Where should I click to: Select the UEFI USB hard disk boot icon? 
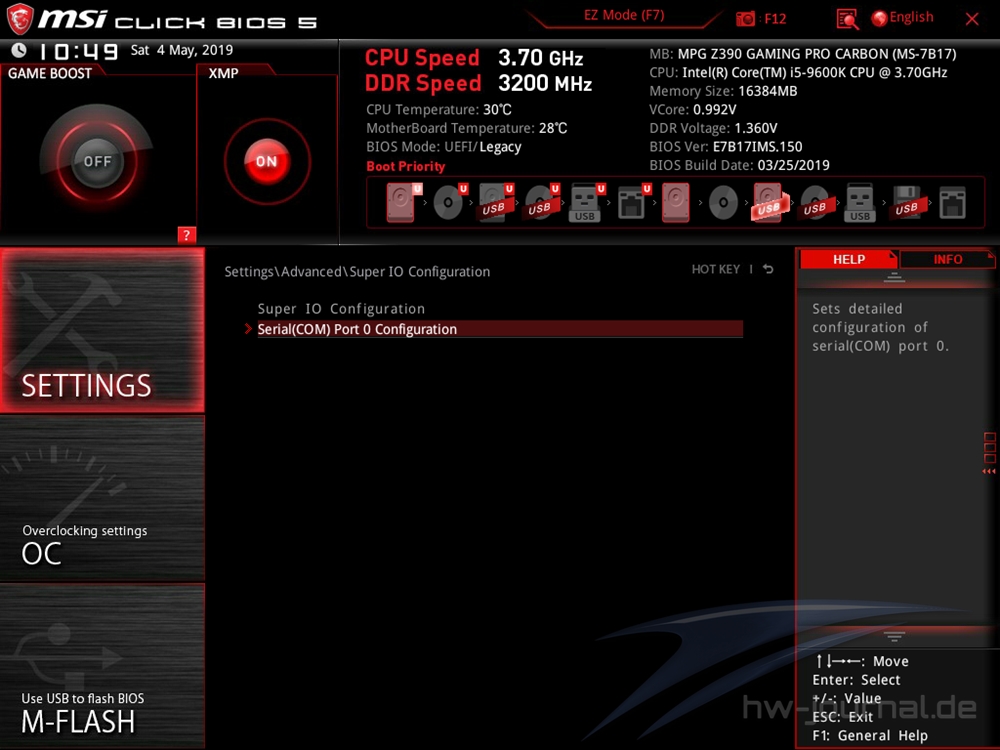coord(496,203)
